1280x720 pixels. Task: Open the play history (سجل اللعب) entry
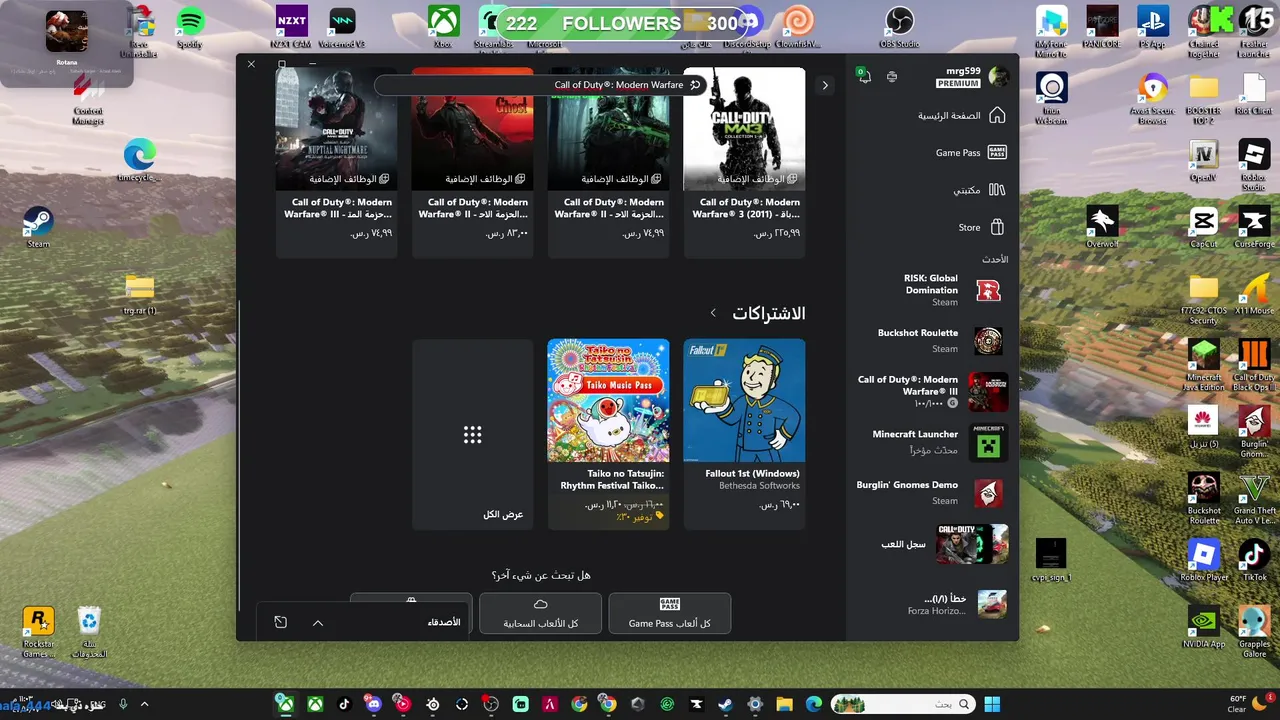coord(944,544)
